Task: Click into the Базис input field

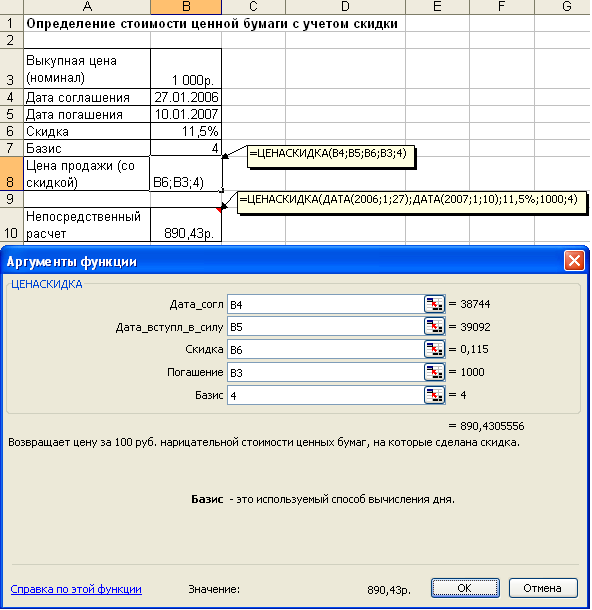Action: 326,395
